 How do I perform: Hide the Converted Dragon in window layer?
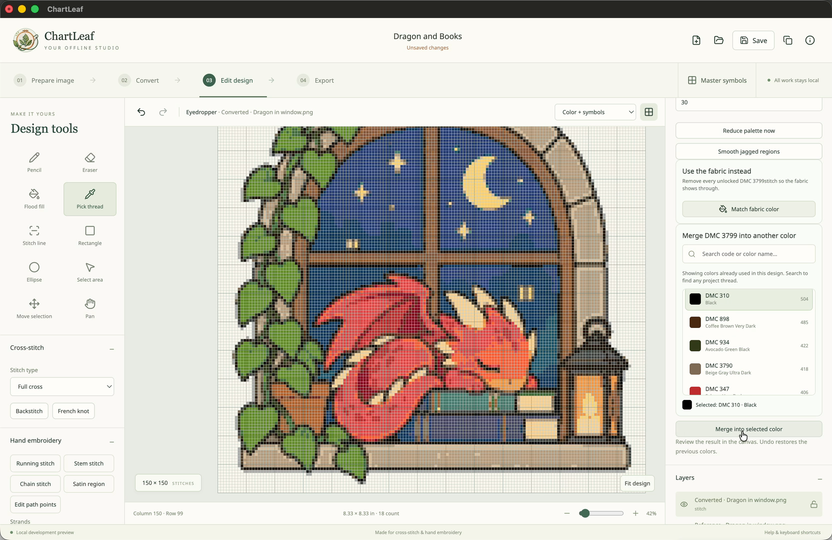pos(684,504)
